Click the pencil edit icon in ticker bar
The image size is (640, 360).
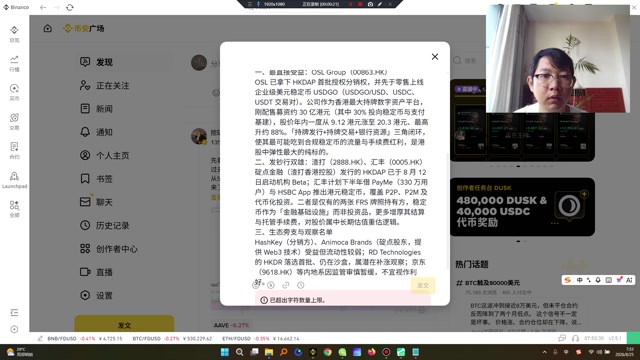click(x=40, y=338)
